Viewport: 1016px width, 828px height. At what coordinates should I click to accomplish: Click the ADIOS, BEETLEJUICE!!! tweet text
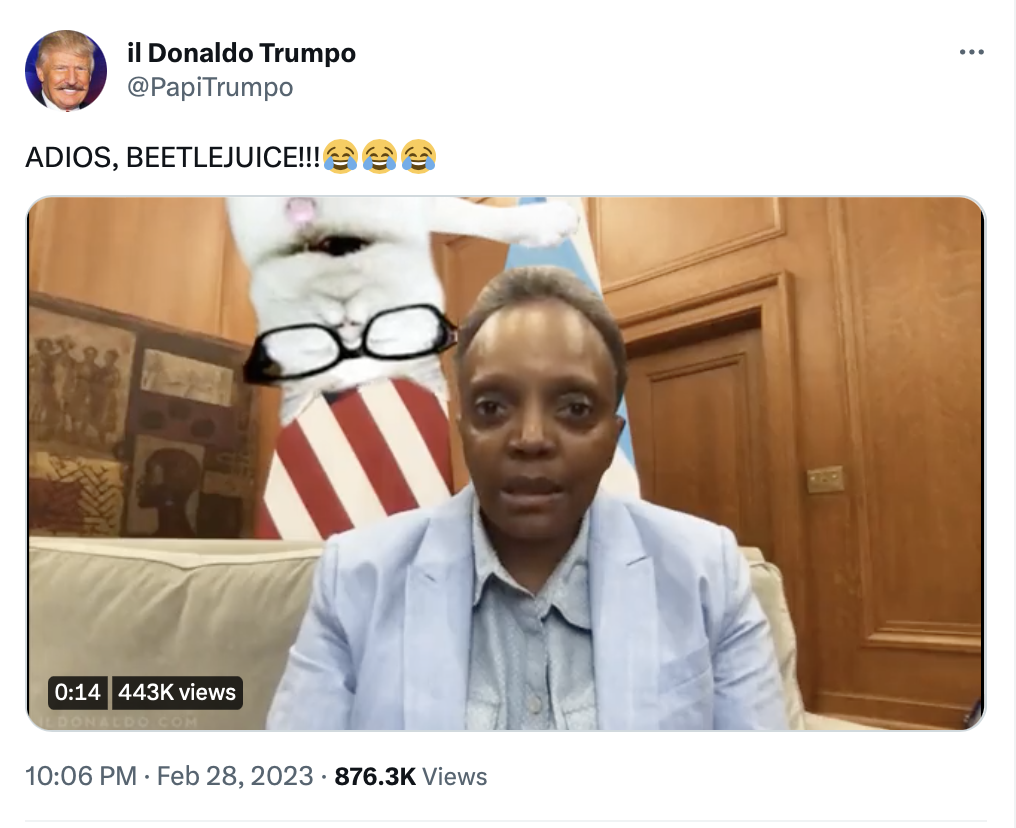[x=172, y=157]
